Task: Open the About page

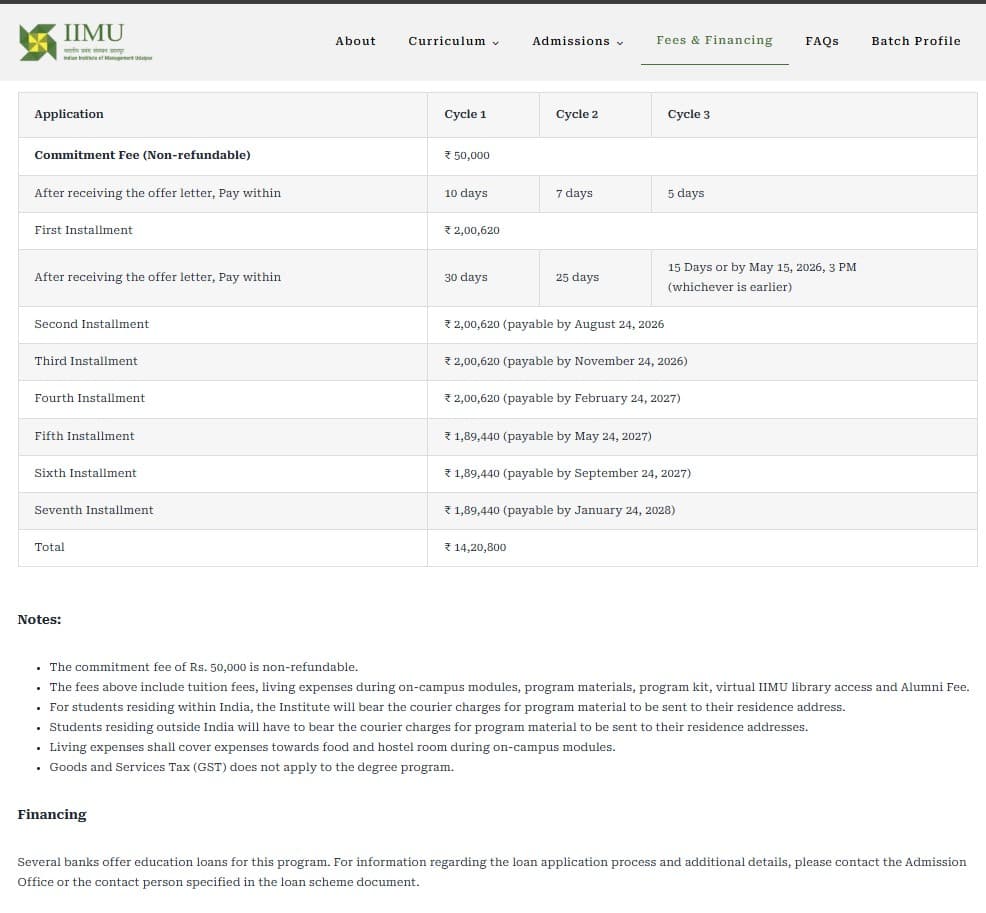Action: pyautogui.click(x=355, y=41)
